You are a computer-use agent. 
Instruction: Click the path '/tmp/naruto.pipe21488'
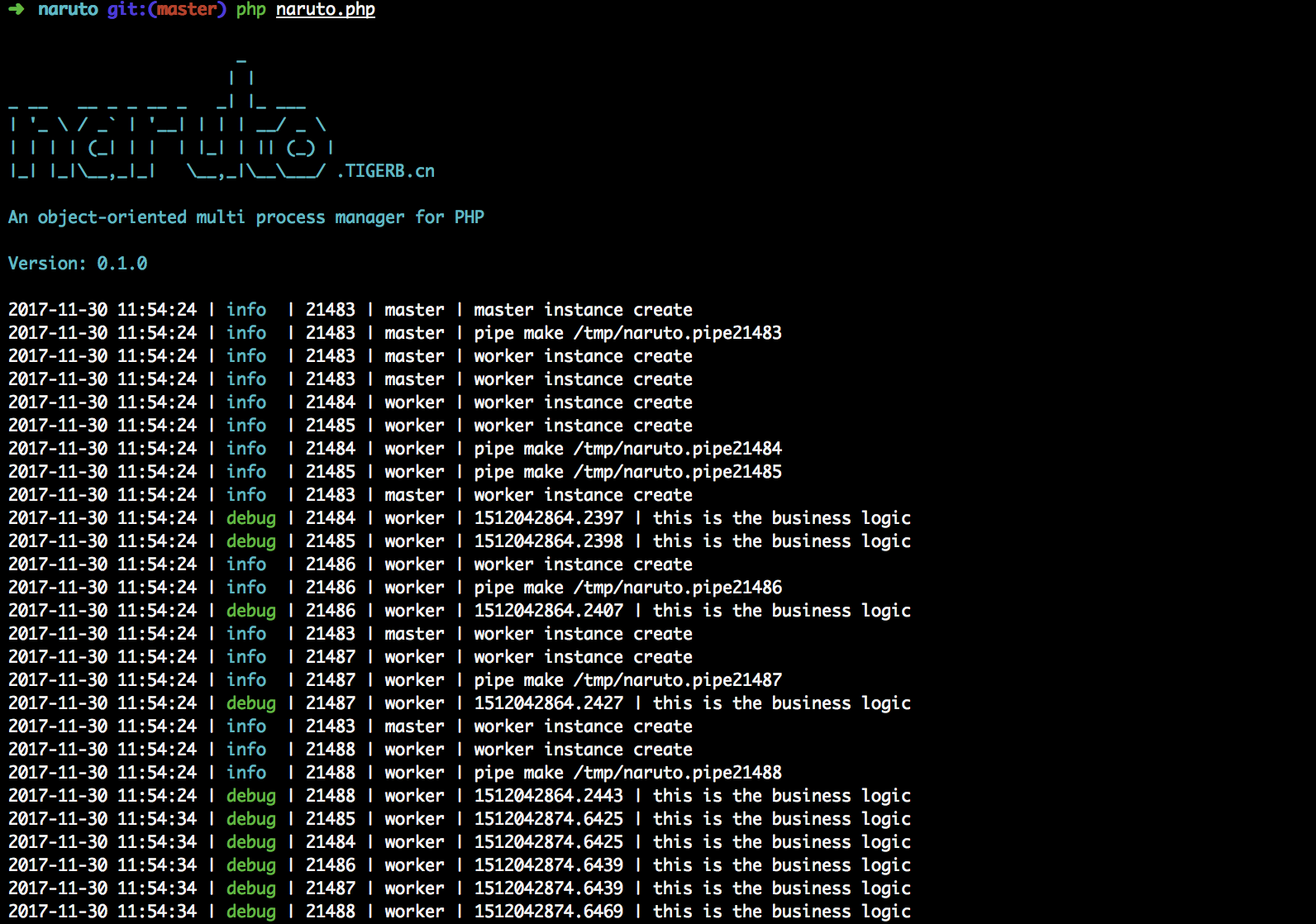tap(678, 773)
